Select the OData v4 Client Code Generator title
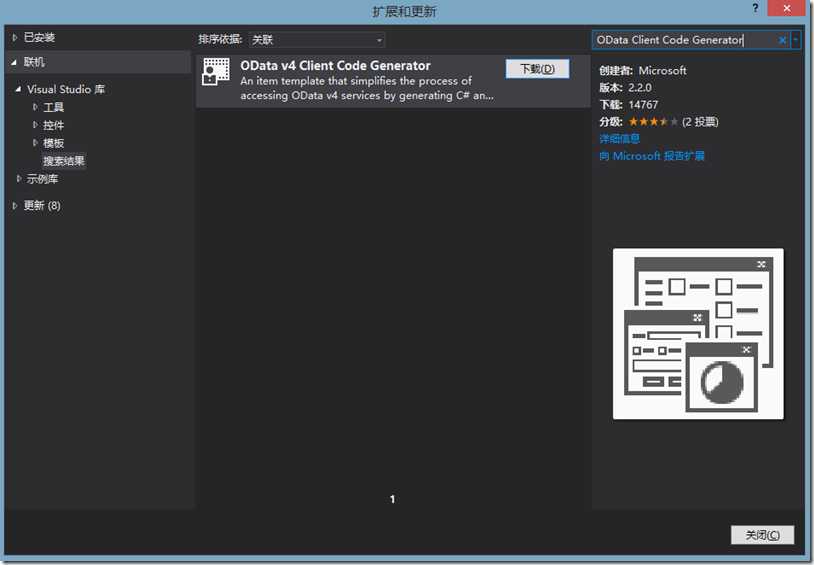Viewport: 814px width, 565px height. (x=335, y=66)
